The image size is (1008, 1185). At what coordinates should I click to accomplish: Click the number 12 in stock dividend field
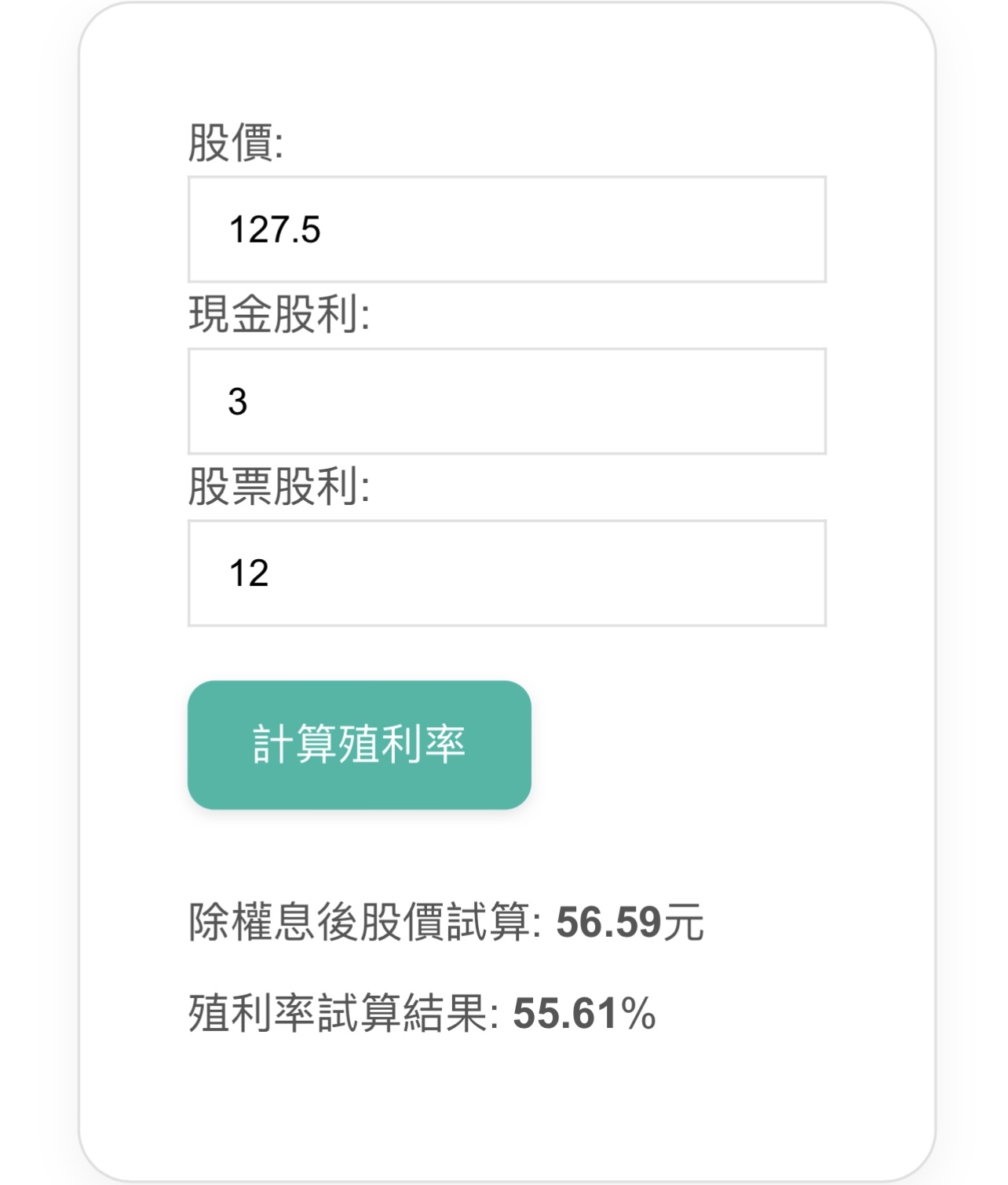(249, 573)
